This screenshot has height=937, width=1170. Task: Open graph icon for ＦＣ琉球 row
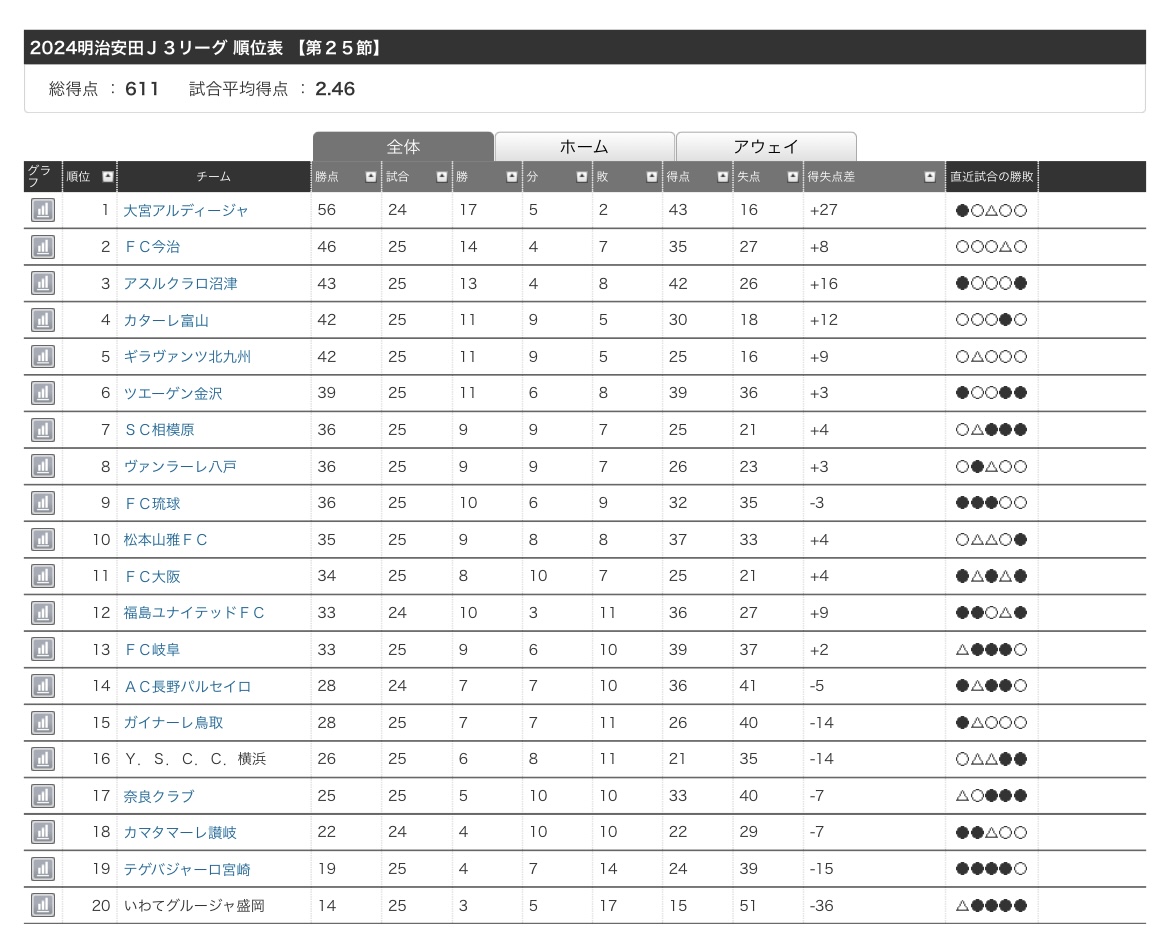[x=43, y=503]
